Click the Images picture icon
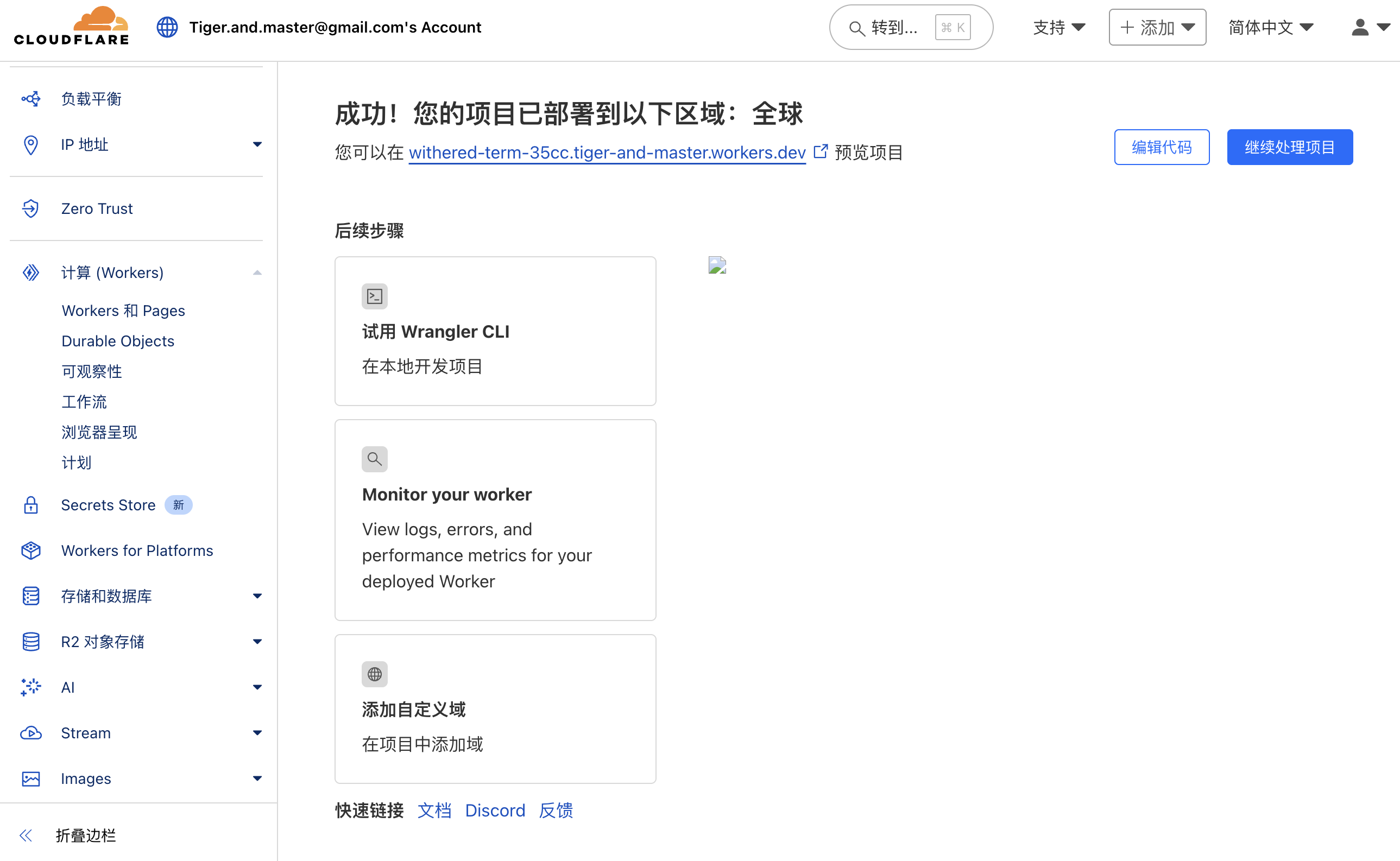This screenshot has height=861, width=1400. click(x=31, y=778)
